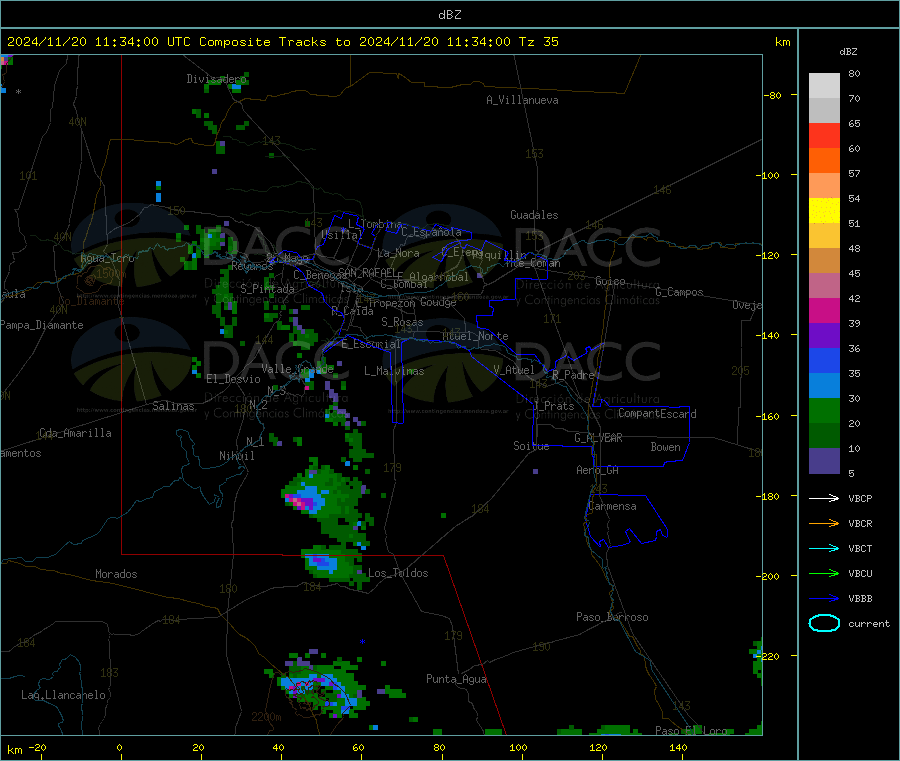Click the Morados location label
This screenshot has width=900, height=761.
click(116, 574)
